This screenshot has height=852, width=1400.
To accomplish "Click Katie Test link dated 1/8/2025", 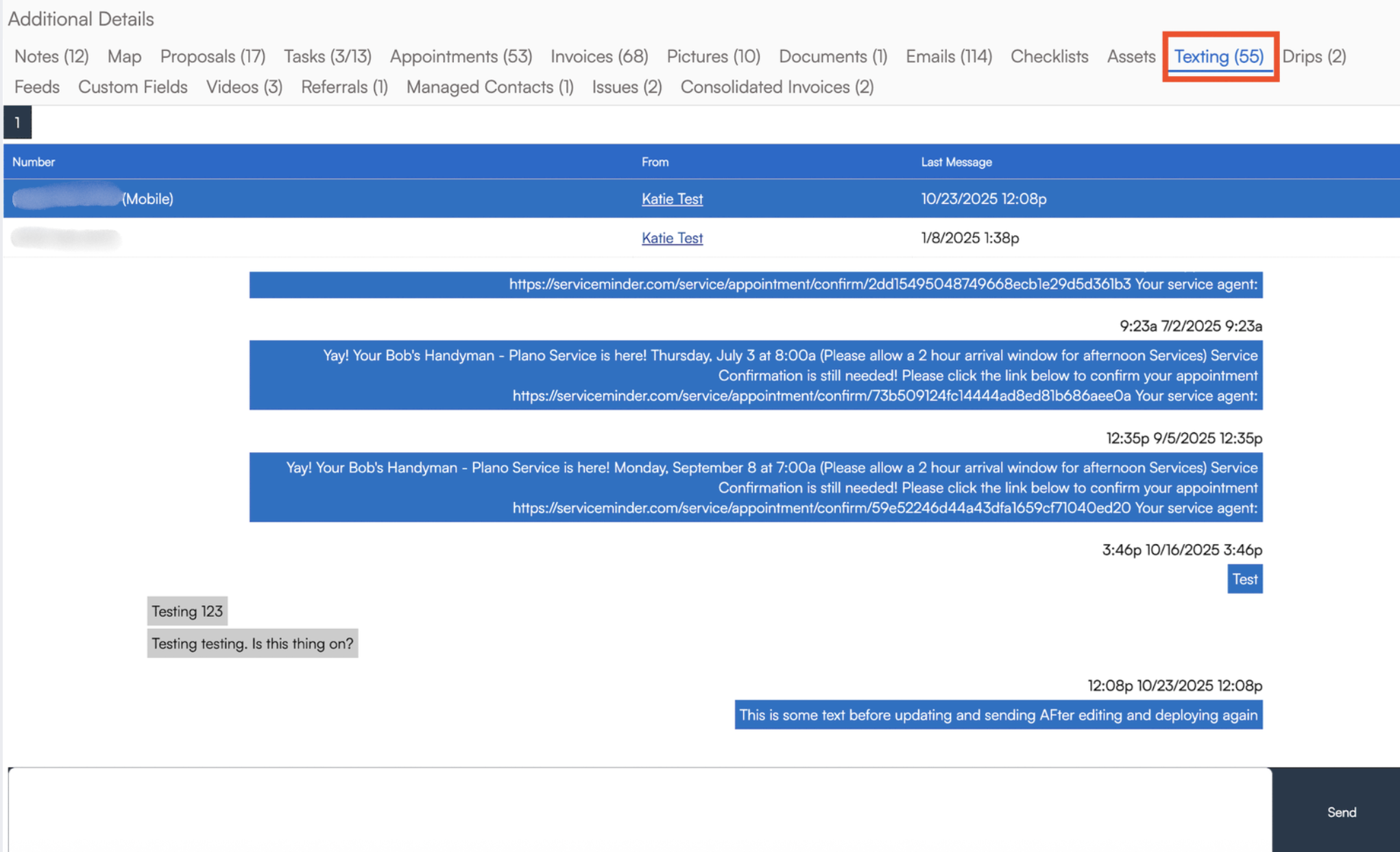I will pos(672,238).
